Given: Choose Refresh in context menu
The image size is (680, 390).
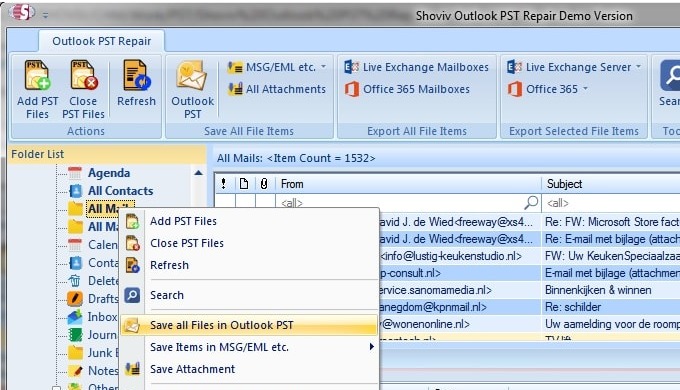Looking at the screenshot, I should (x=249, y=265).
